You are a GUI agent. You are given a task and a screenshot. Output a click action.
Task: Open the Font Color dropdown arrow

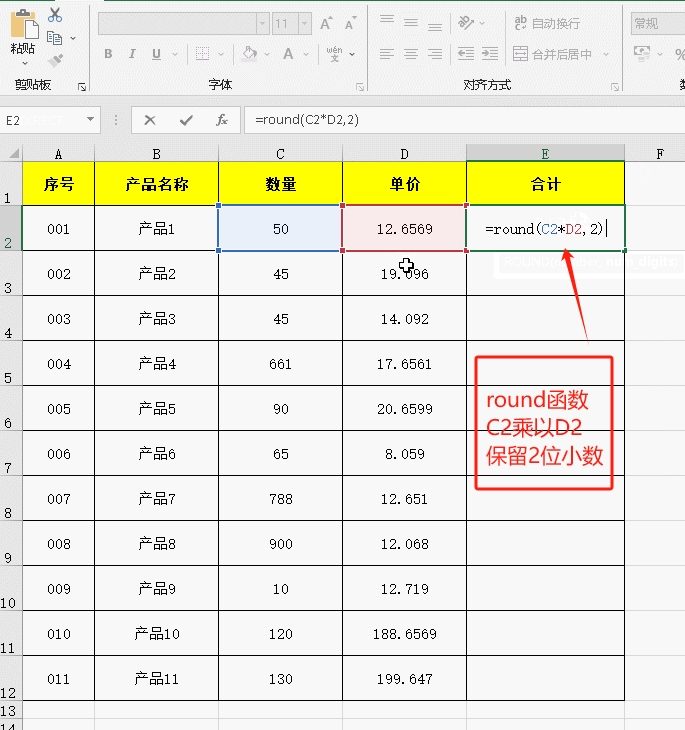(x=306, y=54)
